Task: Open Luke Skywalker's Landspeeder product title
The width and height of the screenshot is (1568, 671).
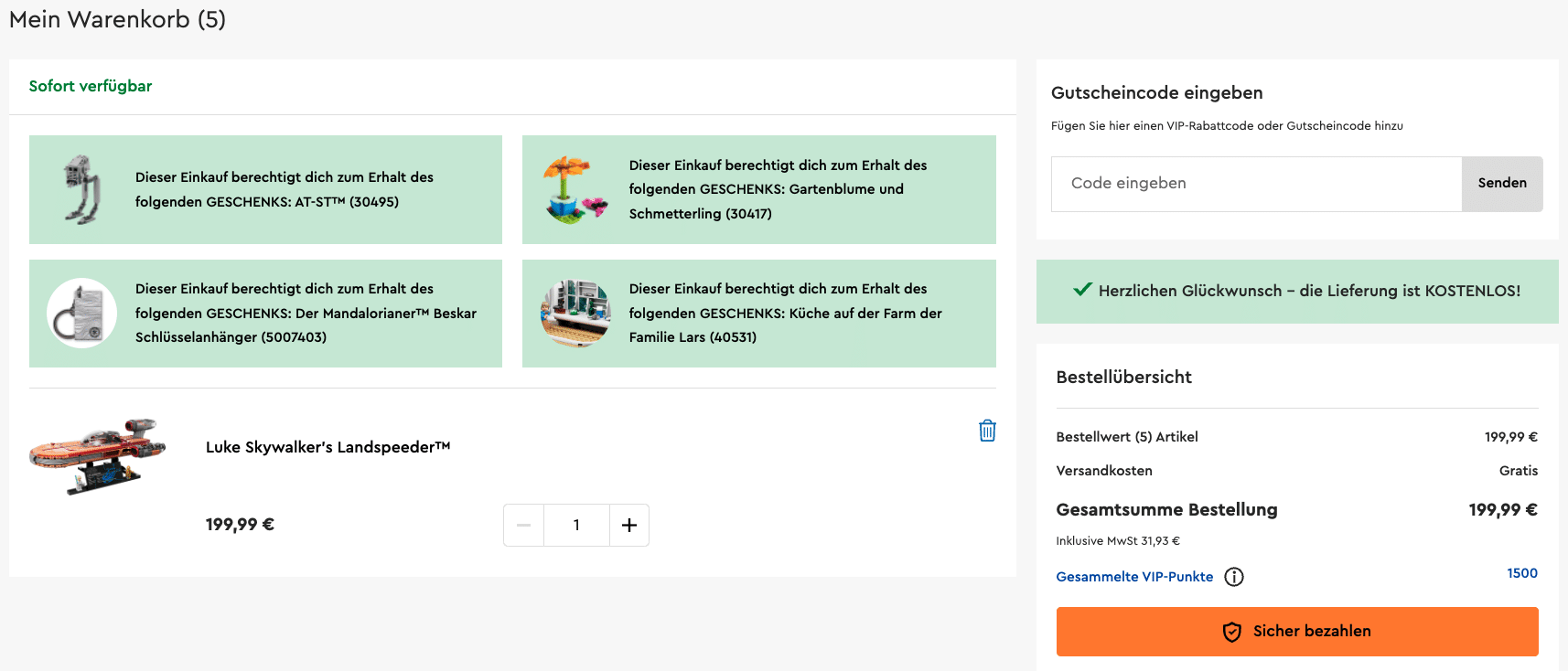Action: click(328, 447)
